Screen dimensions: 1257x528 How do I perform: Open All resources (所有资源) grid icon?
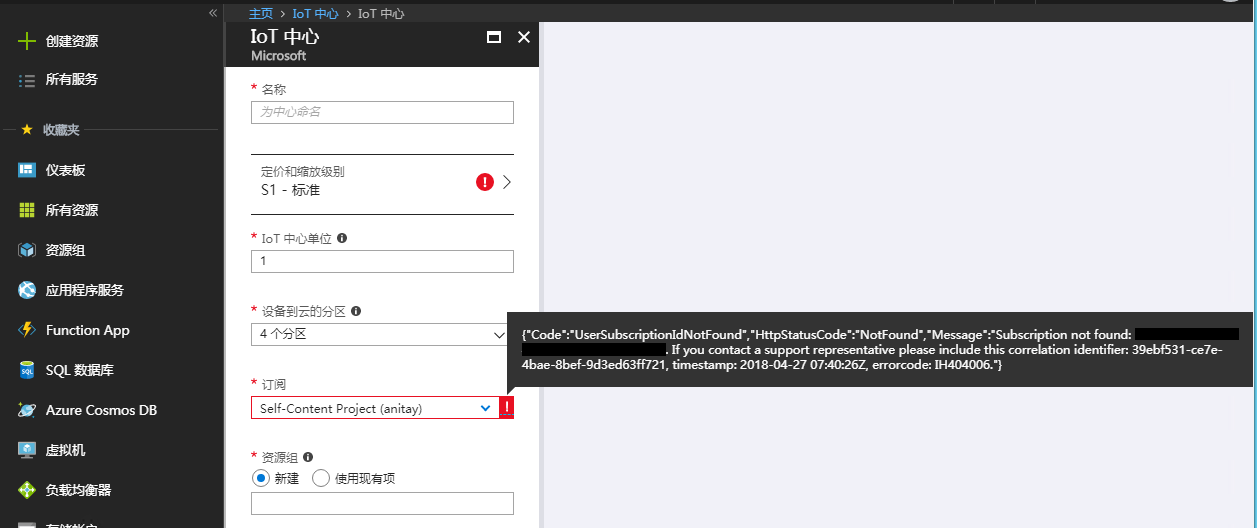coord(27,210)
